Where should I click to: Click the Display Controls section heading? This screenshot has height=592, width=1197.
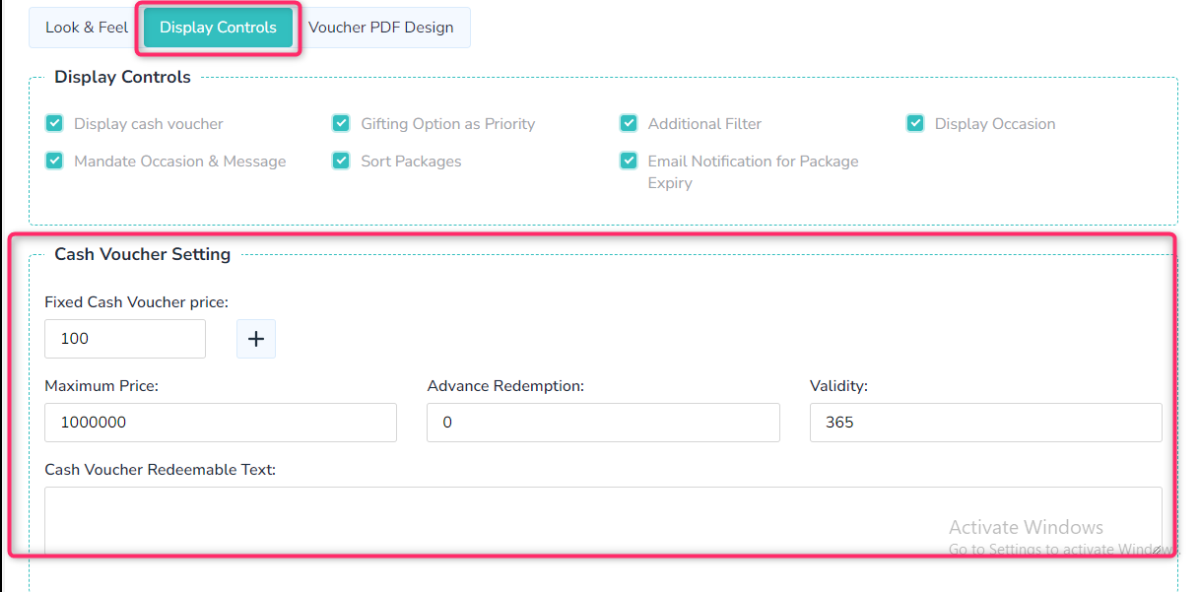123,77
